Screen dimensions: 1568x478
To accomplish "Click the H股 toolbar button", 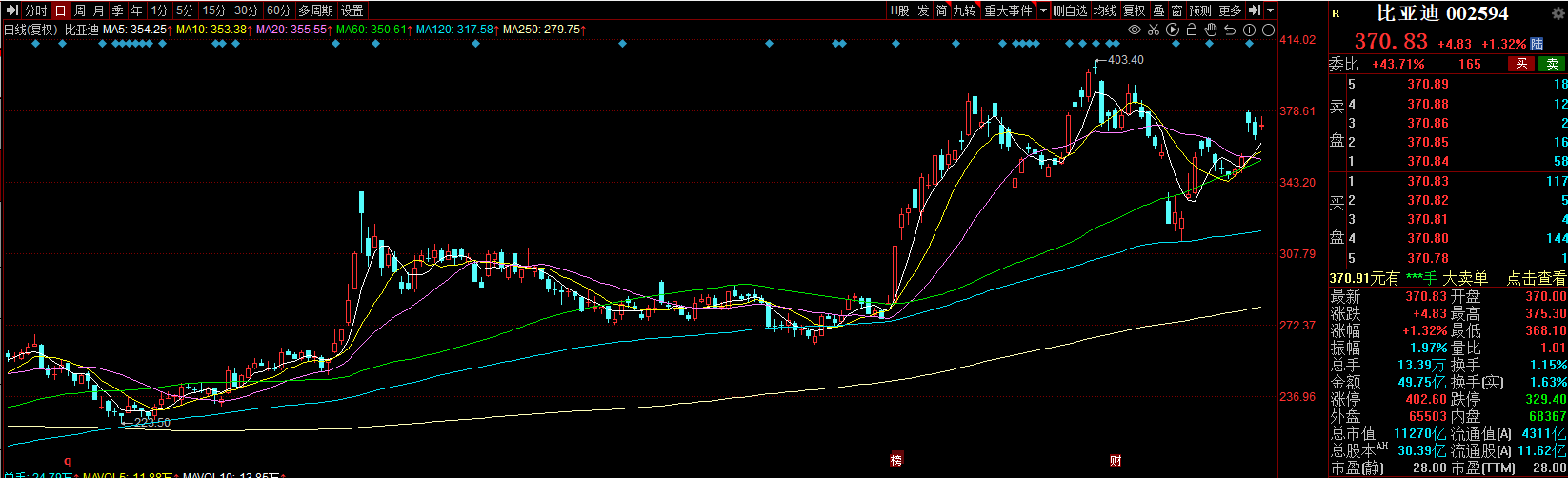I will coord(899,10).
